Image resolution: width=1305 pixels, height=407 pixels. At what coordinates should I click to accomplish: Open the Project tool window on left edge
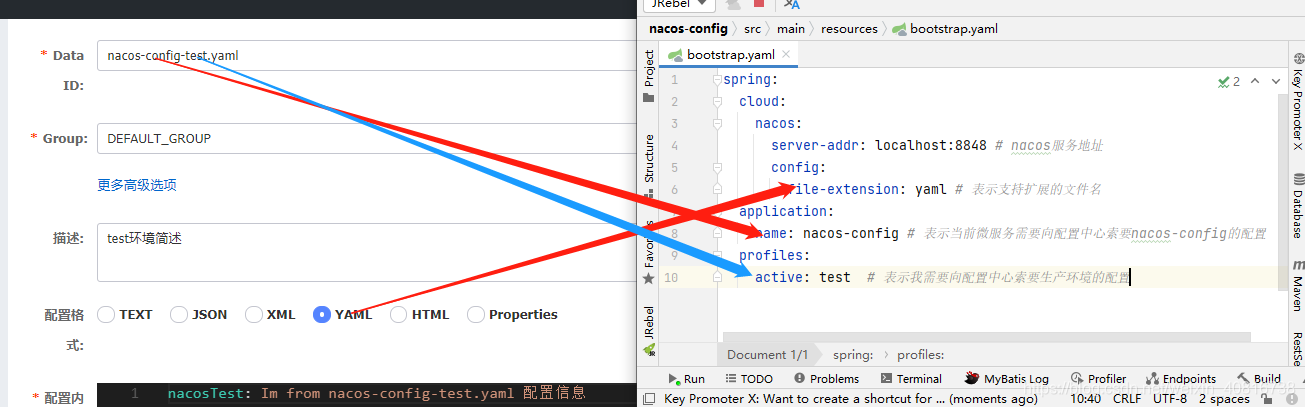648,78
